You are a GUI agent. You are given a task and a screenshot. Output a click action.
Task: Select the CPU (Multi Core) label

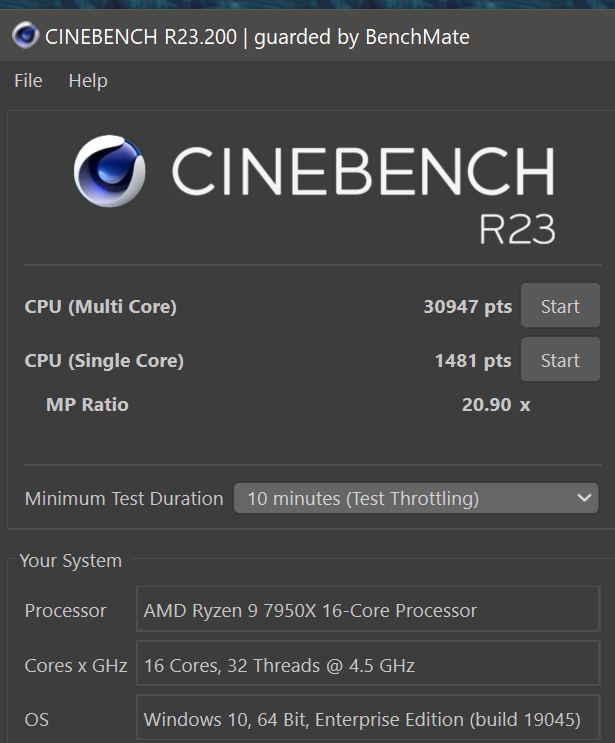pos(100,307)
